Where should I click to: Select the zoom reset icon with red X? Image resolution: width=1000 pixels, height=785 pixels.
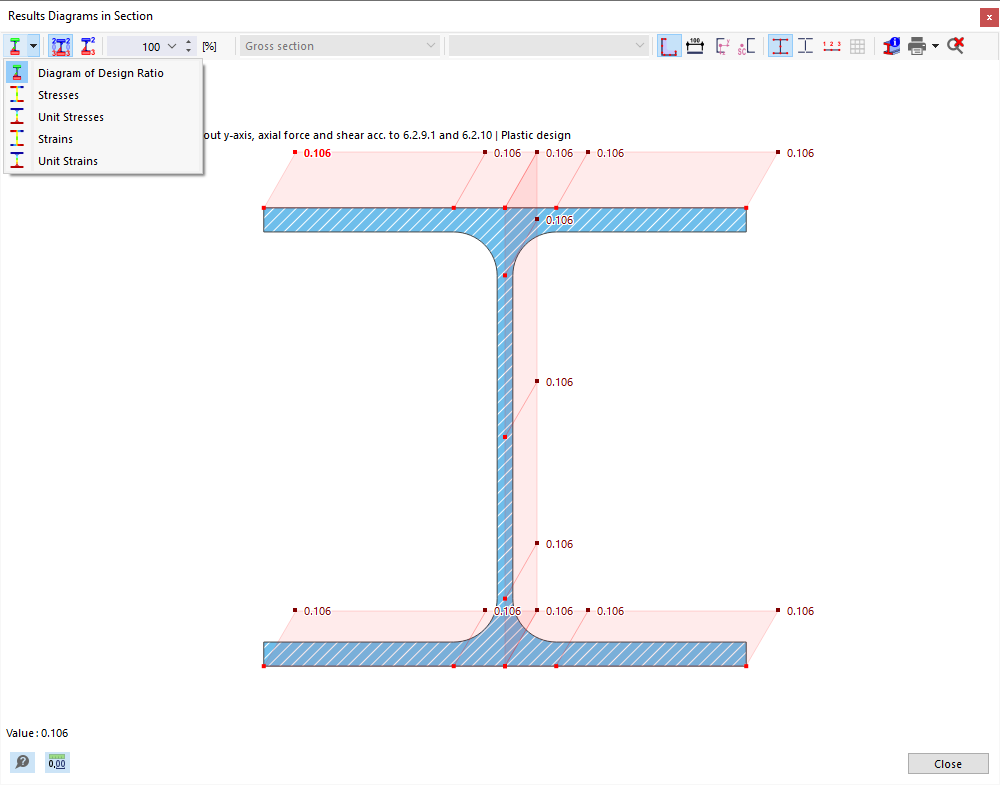955,45
